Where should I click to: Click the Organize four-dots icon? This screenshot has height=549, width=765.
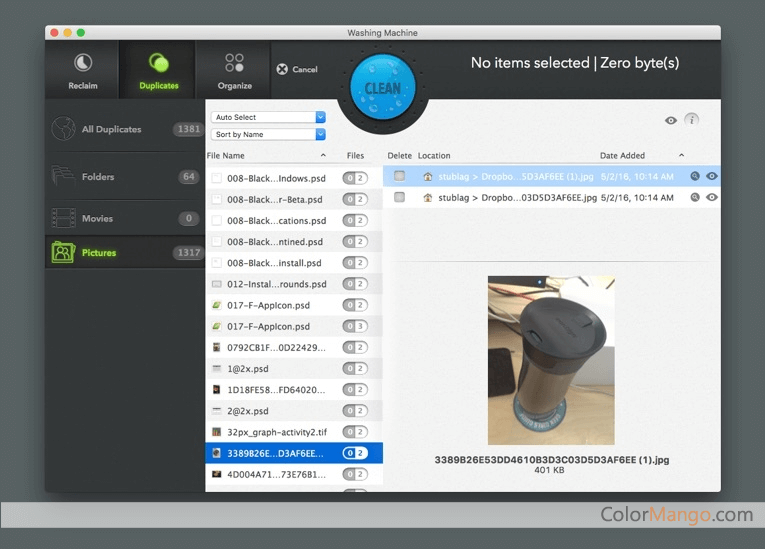(x=234, y=62)
